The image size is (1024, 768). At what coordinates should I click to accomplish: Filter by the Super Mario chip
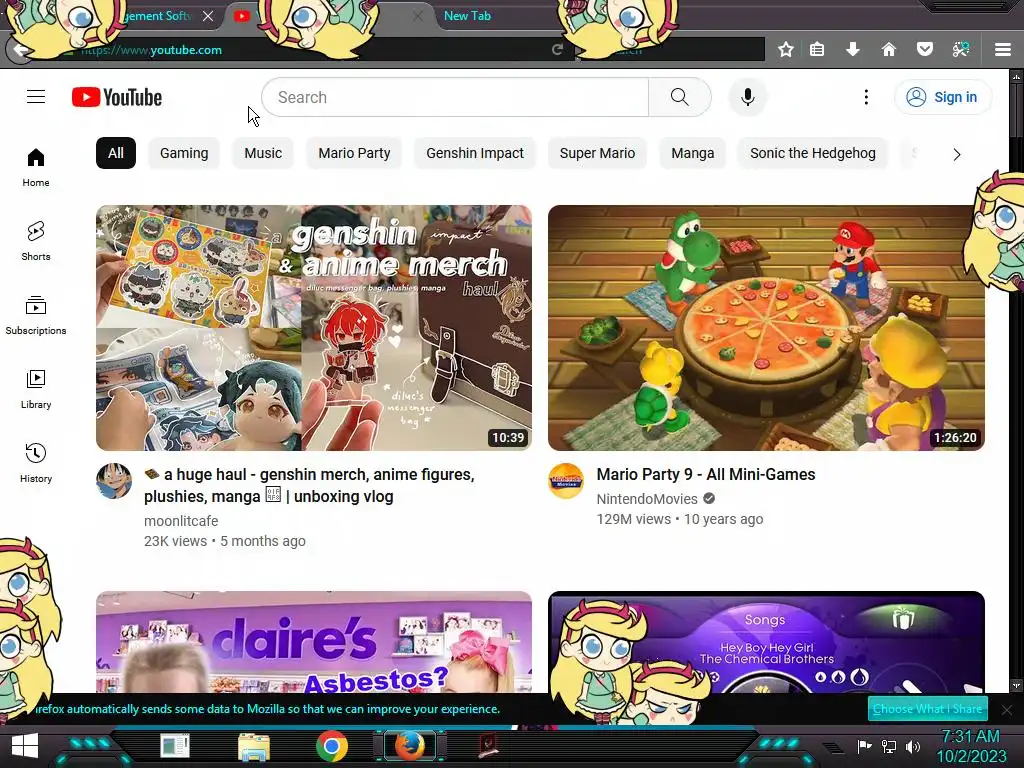pyautogui.click(x=597, y=153)
